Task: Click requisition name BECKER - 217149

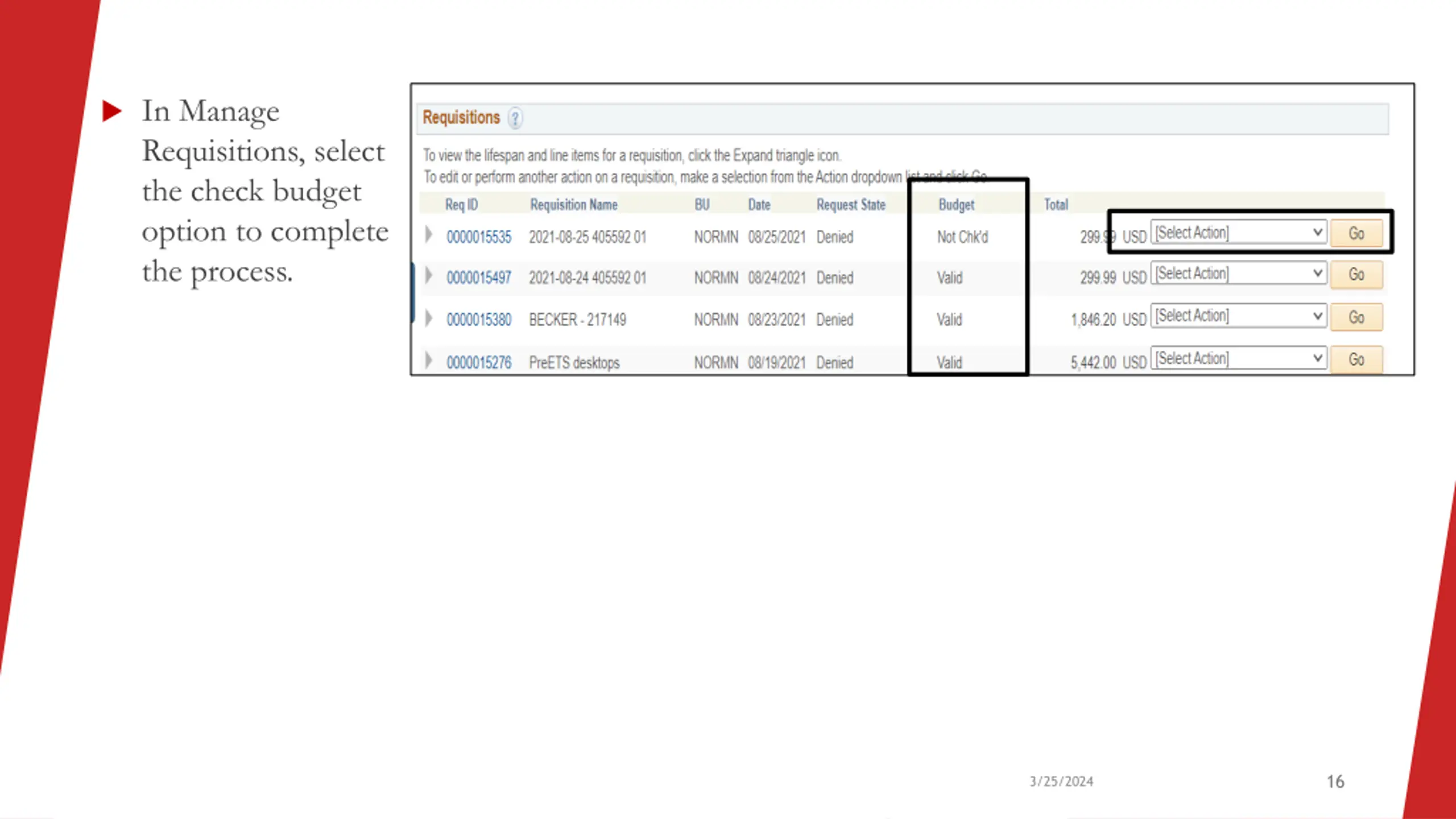Action: 577,320
